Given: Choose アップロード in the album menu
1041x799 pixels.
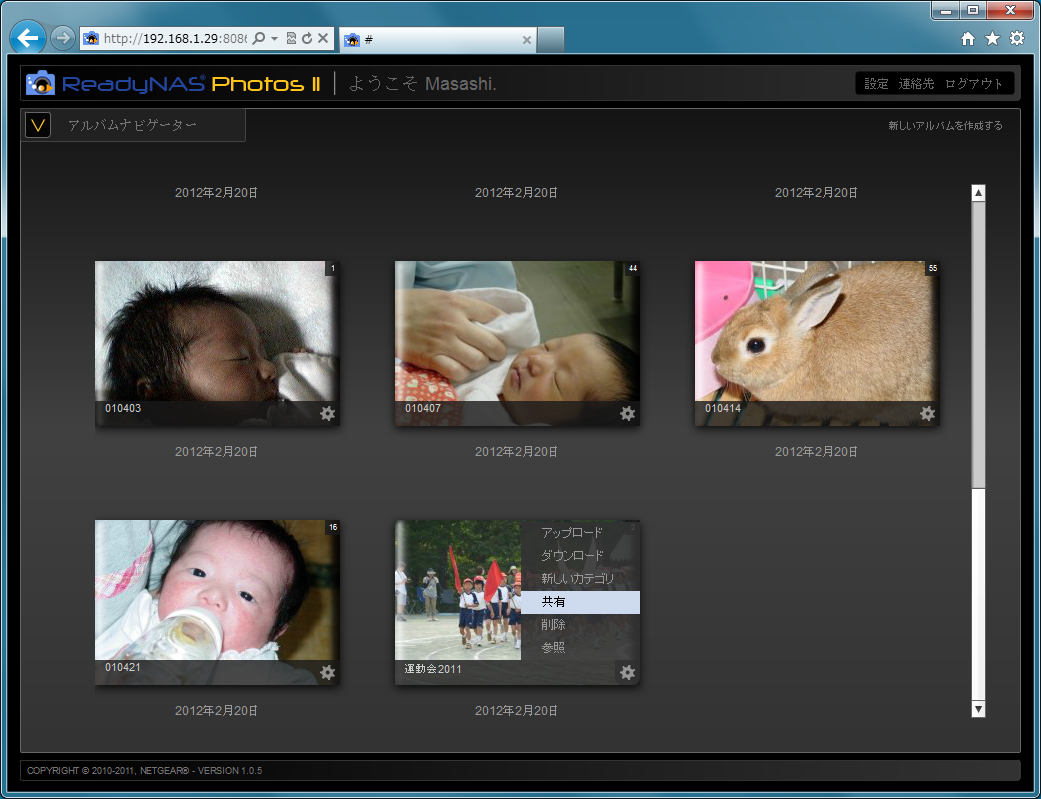Looking at the screenshot, I should pyautogui.click(x=572, y=533).
